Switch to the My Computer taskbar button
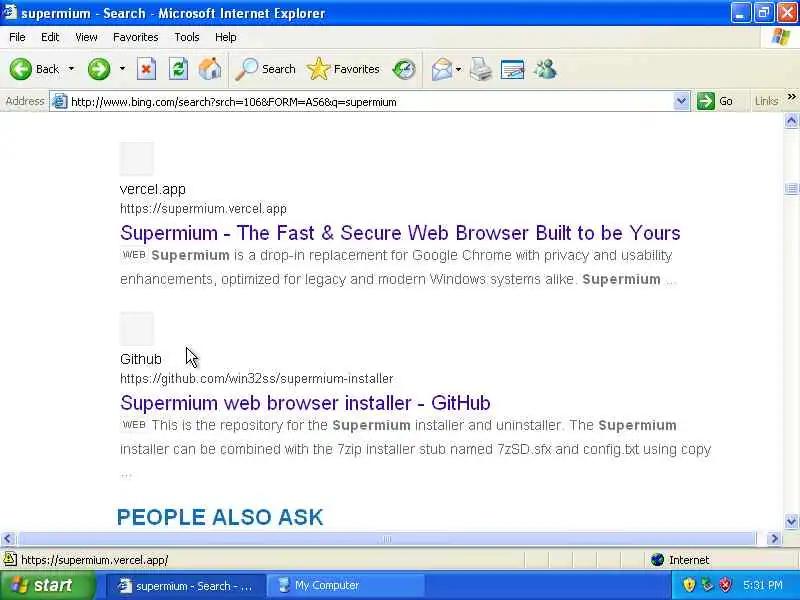Image resolution: width=800 pixels, height=600 pixels. pos(345,586)
